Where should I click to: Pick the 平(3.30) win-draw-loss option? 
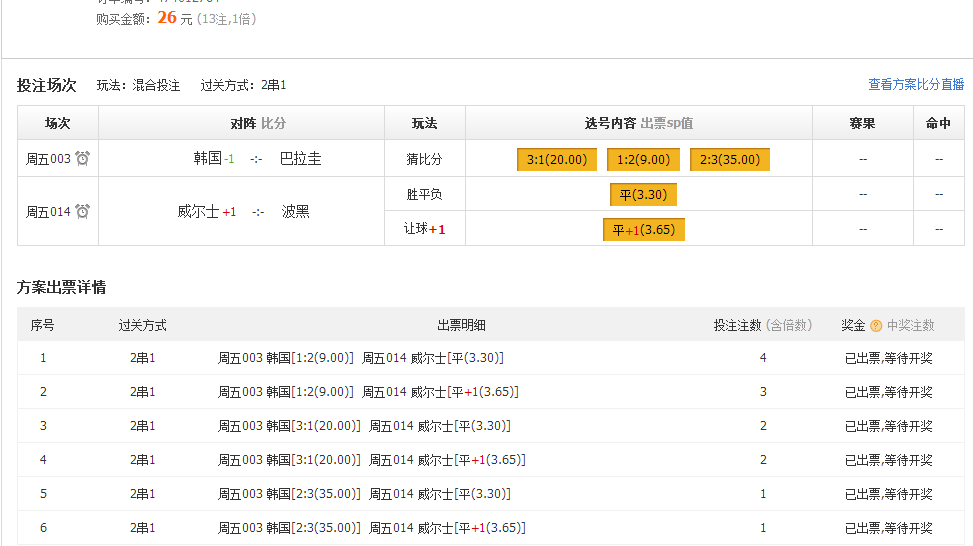point(643,194)
